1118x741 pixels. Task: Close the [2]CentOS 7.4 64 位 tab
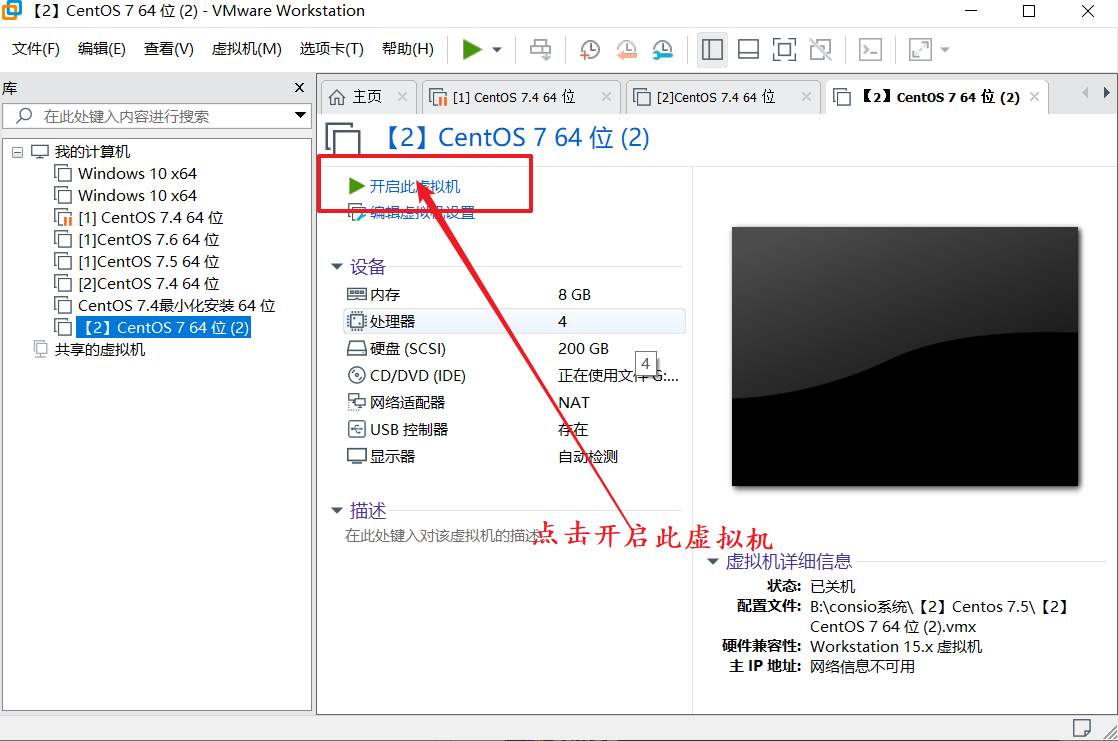click(x=806, y=96)
